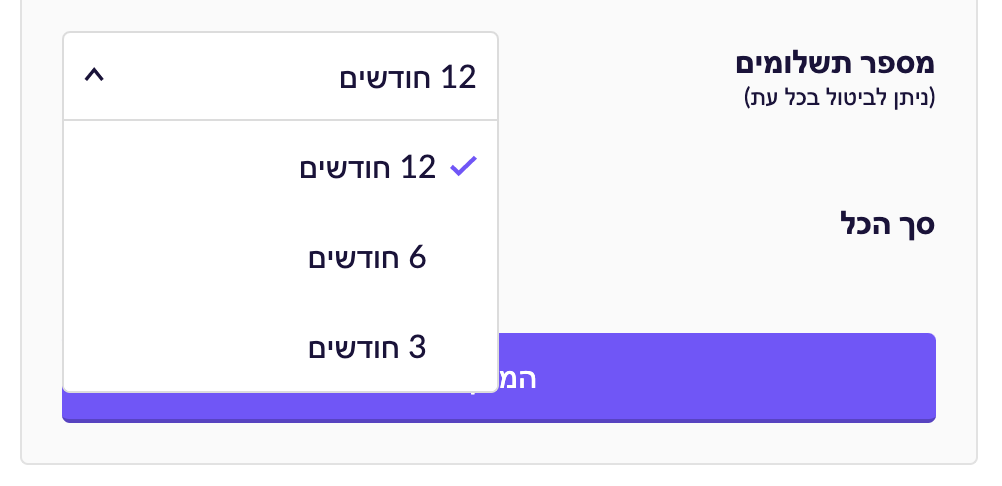Click the סך הכל label

click(x=887, y=223)
